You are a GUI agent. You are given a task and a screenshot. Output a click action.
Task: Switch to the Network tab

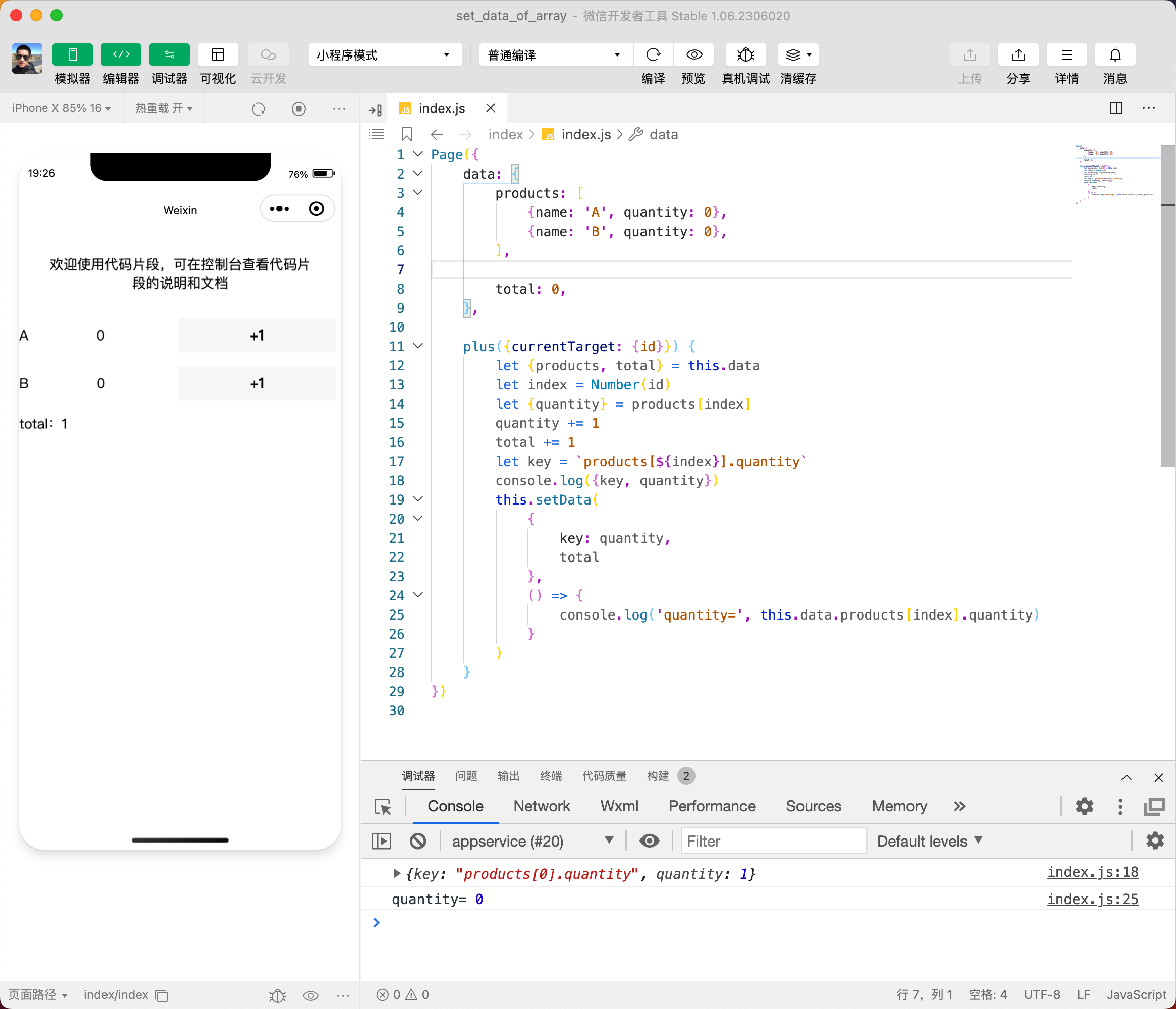[x=541, y=806]
